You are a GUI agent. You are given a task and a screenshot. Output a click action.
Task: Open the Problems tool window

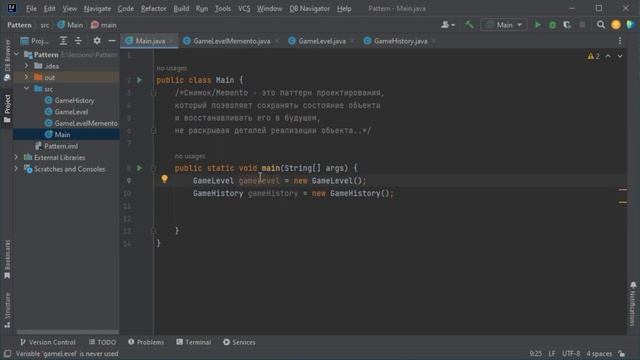tap(146, 342)
